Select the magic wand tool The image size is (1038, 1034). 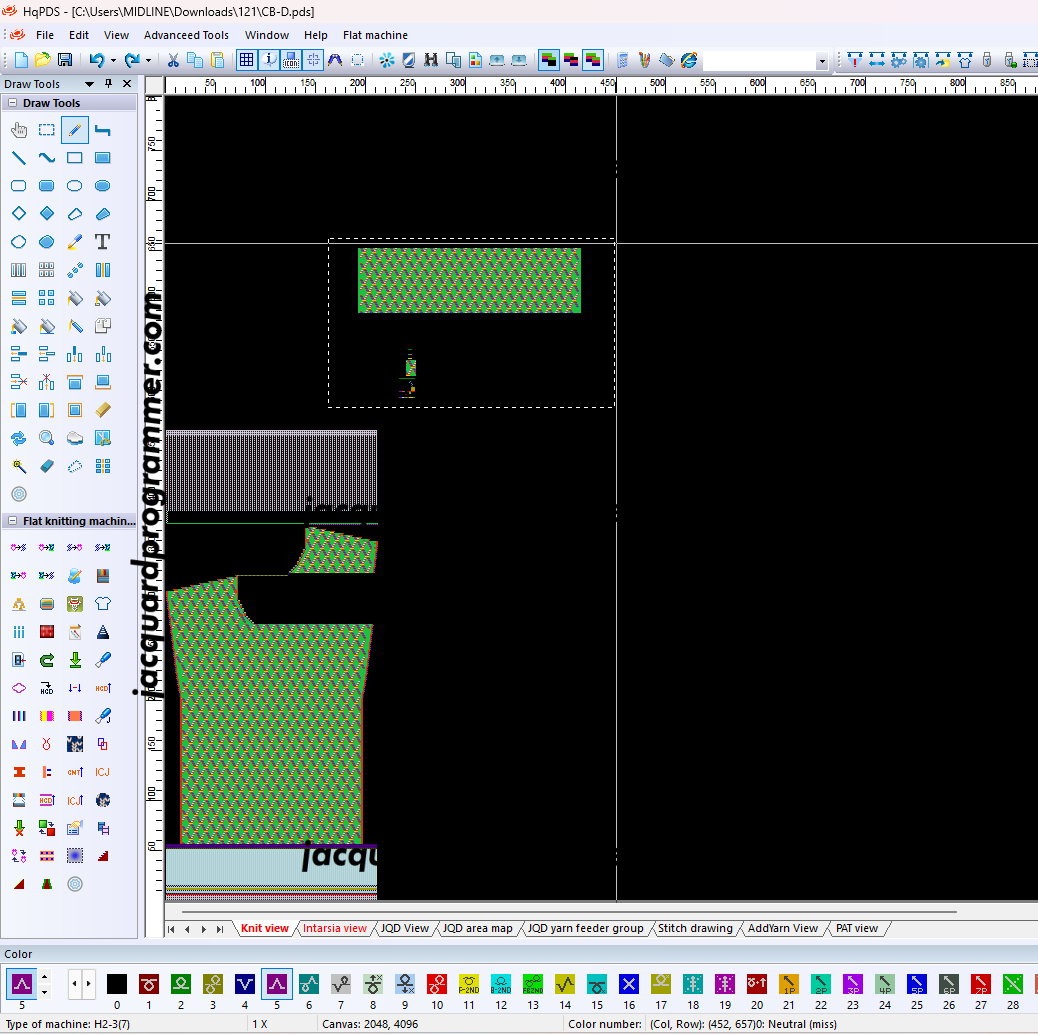[x=19, y=466]
